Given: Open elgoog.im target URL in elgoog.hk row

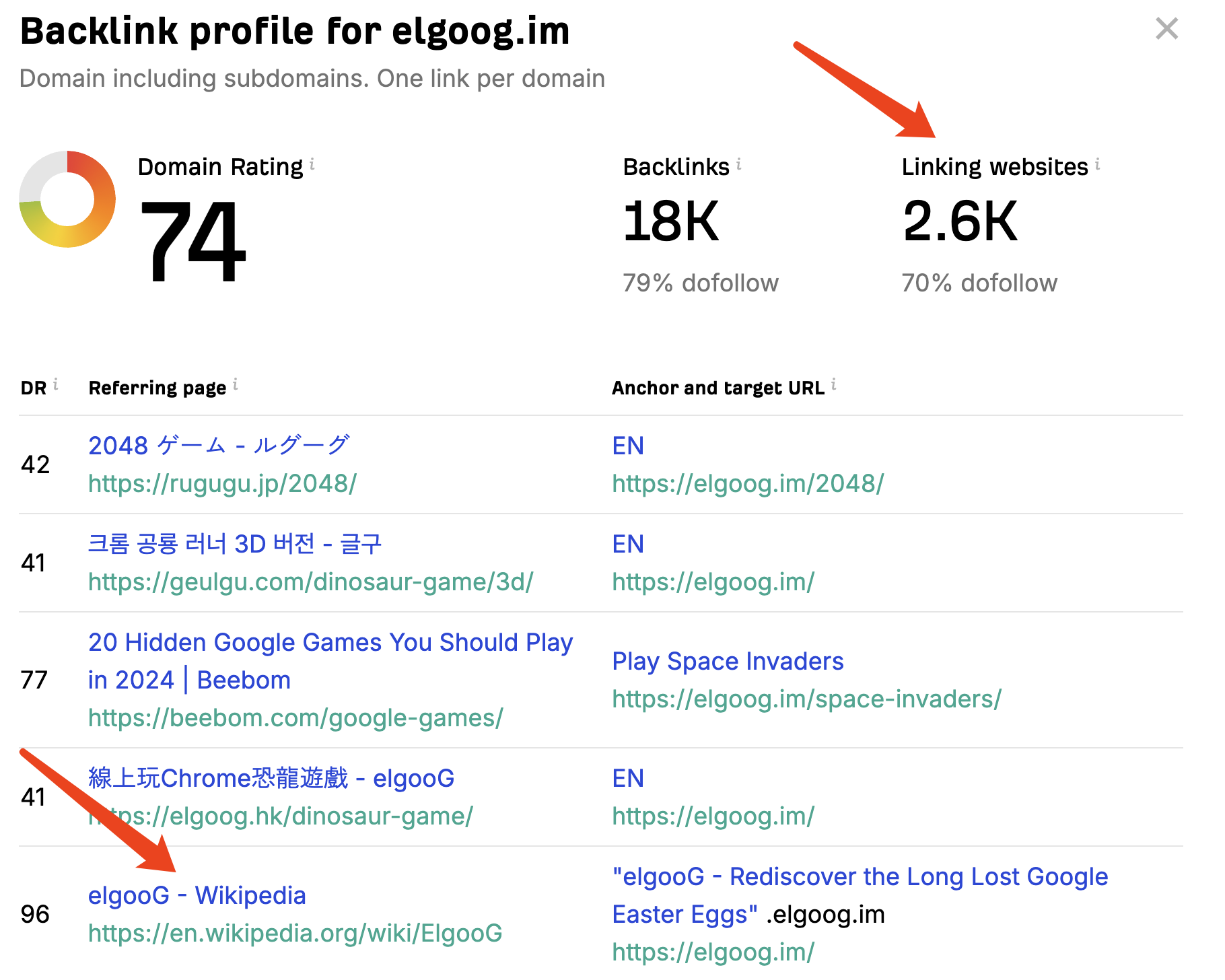Looking at the screenshot, I should (713, 816).
